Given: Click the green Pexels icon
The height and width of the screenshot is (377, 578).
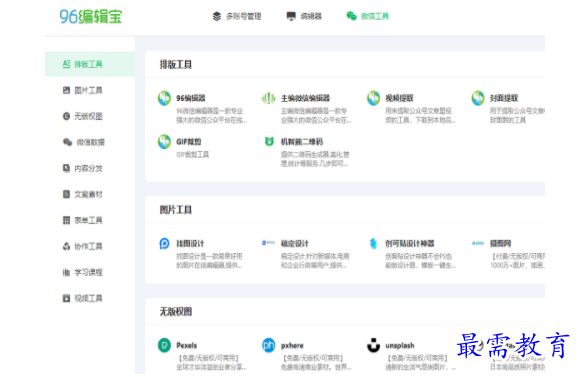Looking at the screenshot, I should pyautogui.click(x=164, y=345).
